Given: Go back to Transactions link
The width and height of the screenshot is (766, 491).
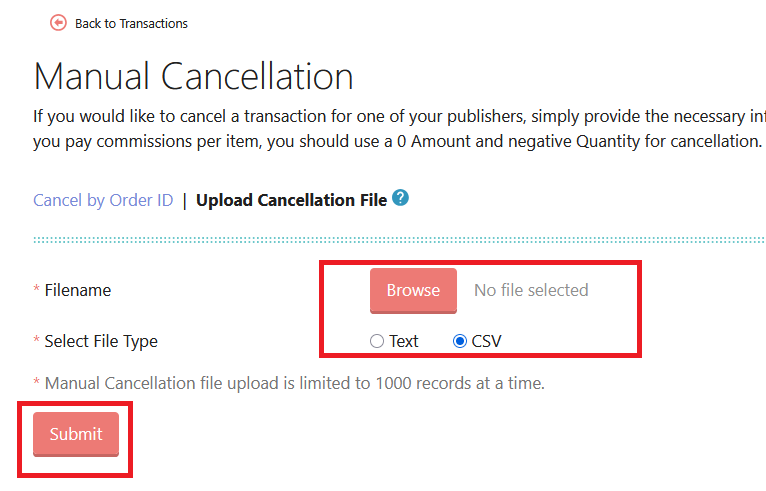Looking at the screenshot, I should point(131,23).
